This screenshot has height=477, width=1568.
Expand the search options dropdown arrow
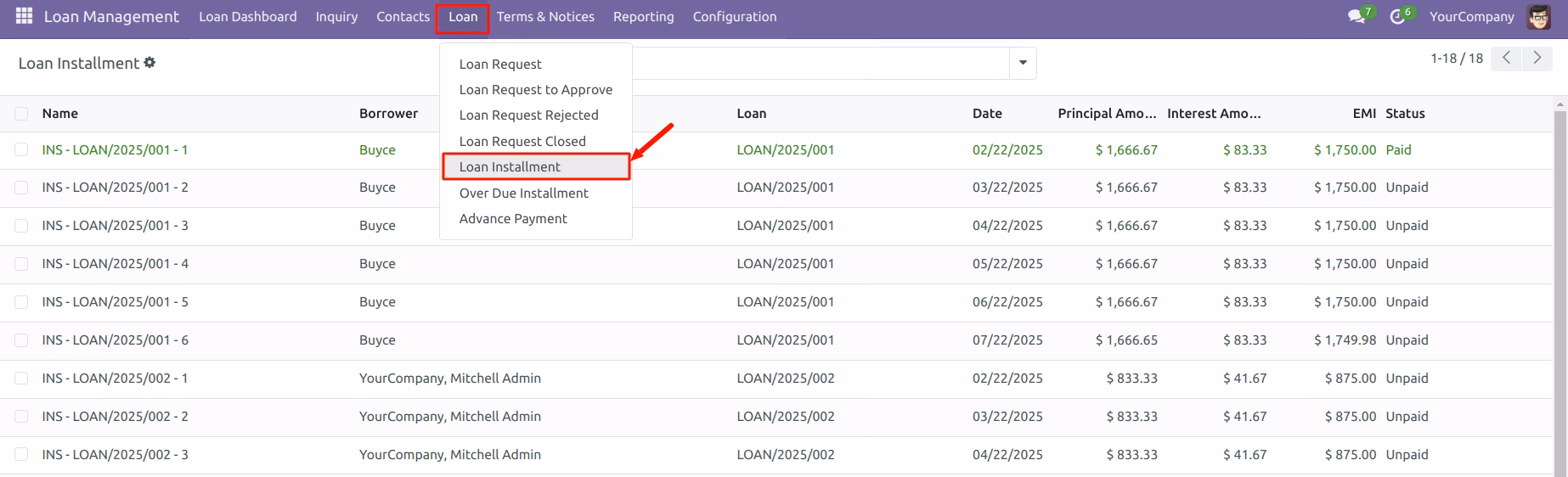[x=1023, y=63]
